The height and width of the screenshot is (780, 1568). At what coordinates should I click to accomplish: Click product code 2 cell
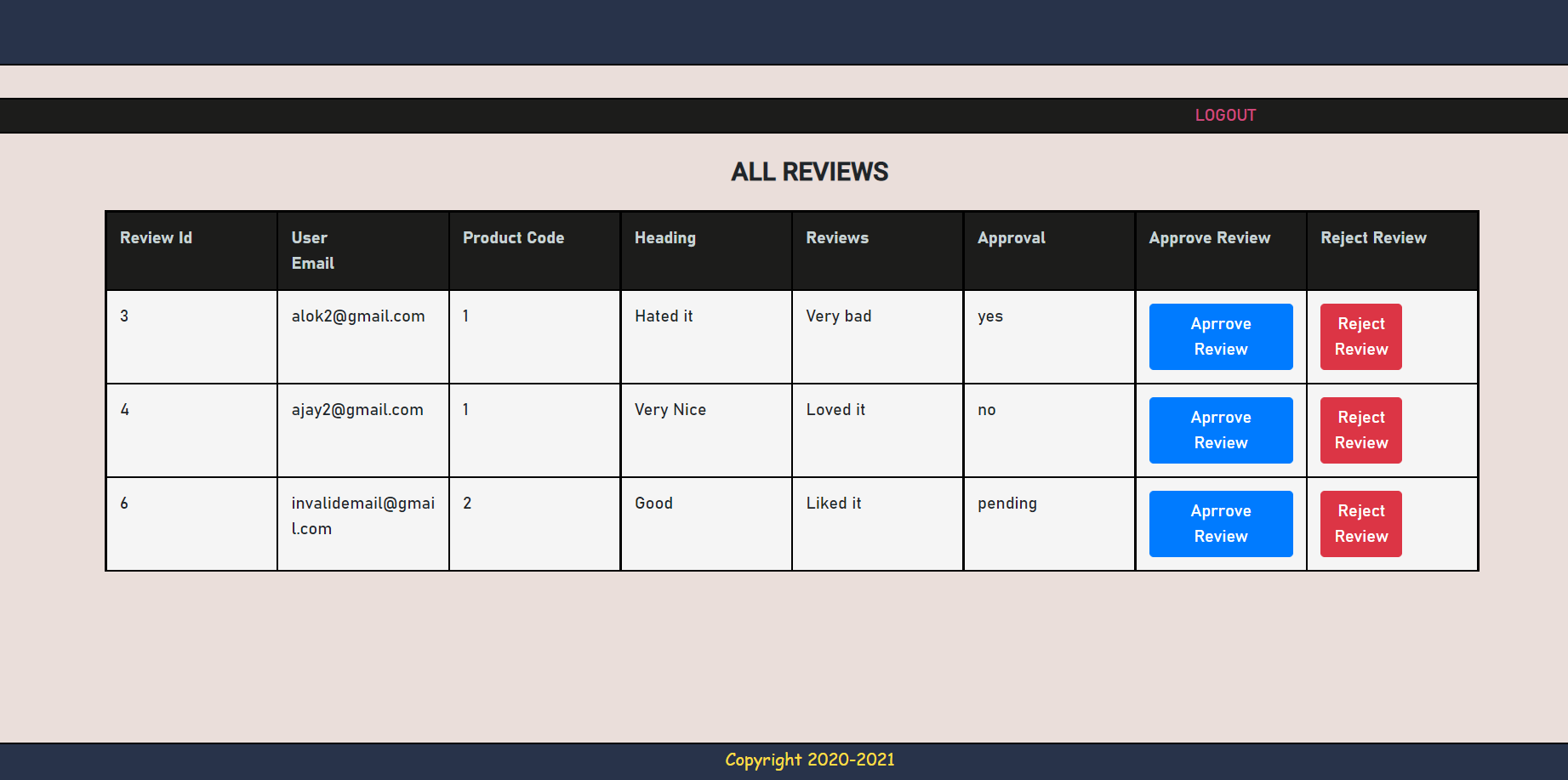point(535,524)
